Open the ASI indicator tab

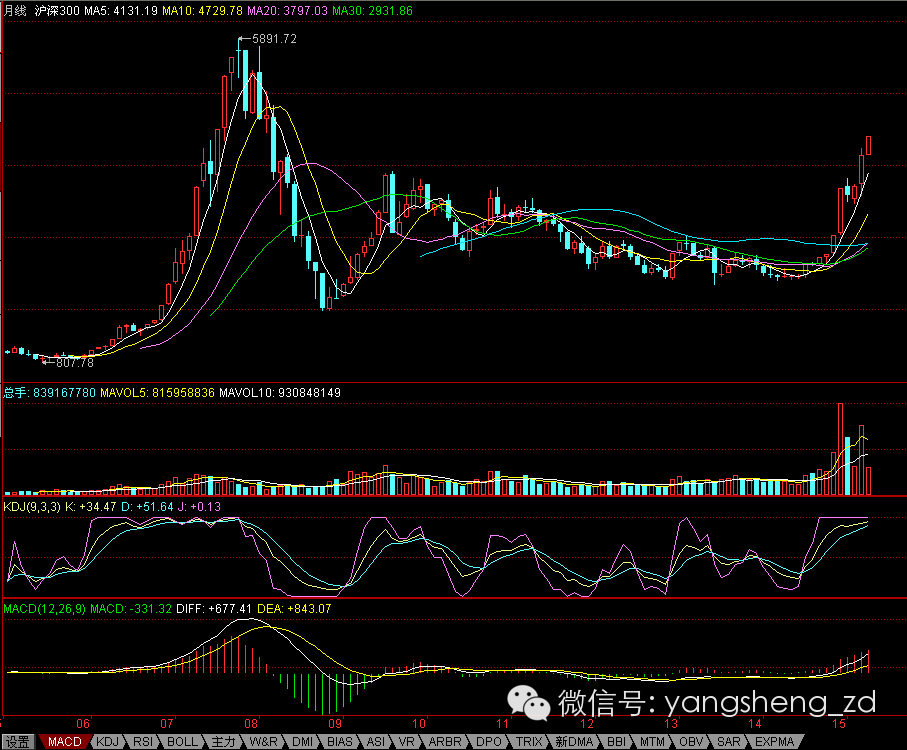(x=375, y=742)
